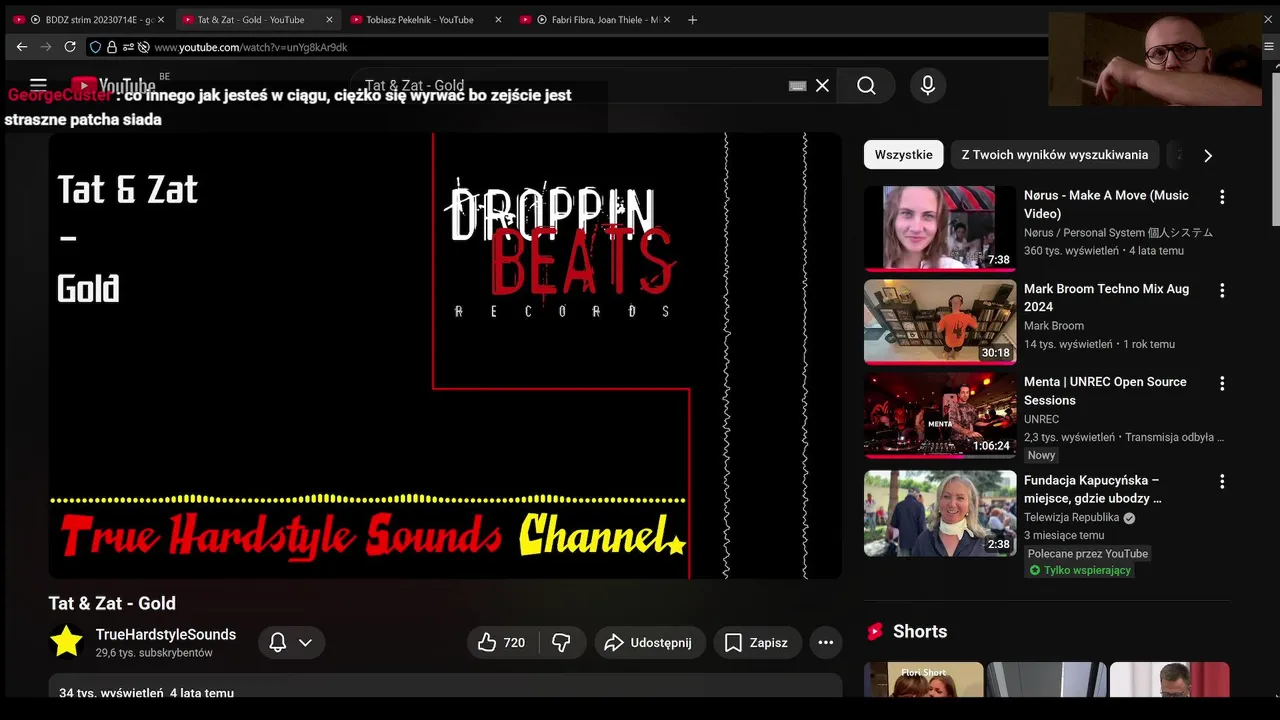This screenshot has width=1280, height=720.
Task: Open options menu for Fundacja Kapucyńska video
Action: [x=1221, y=481]
